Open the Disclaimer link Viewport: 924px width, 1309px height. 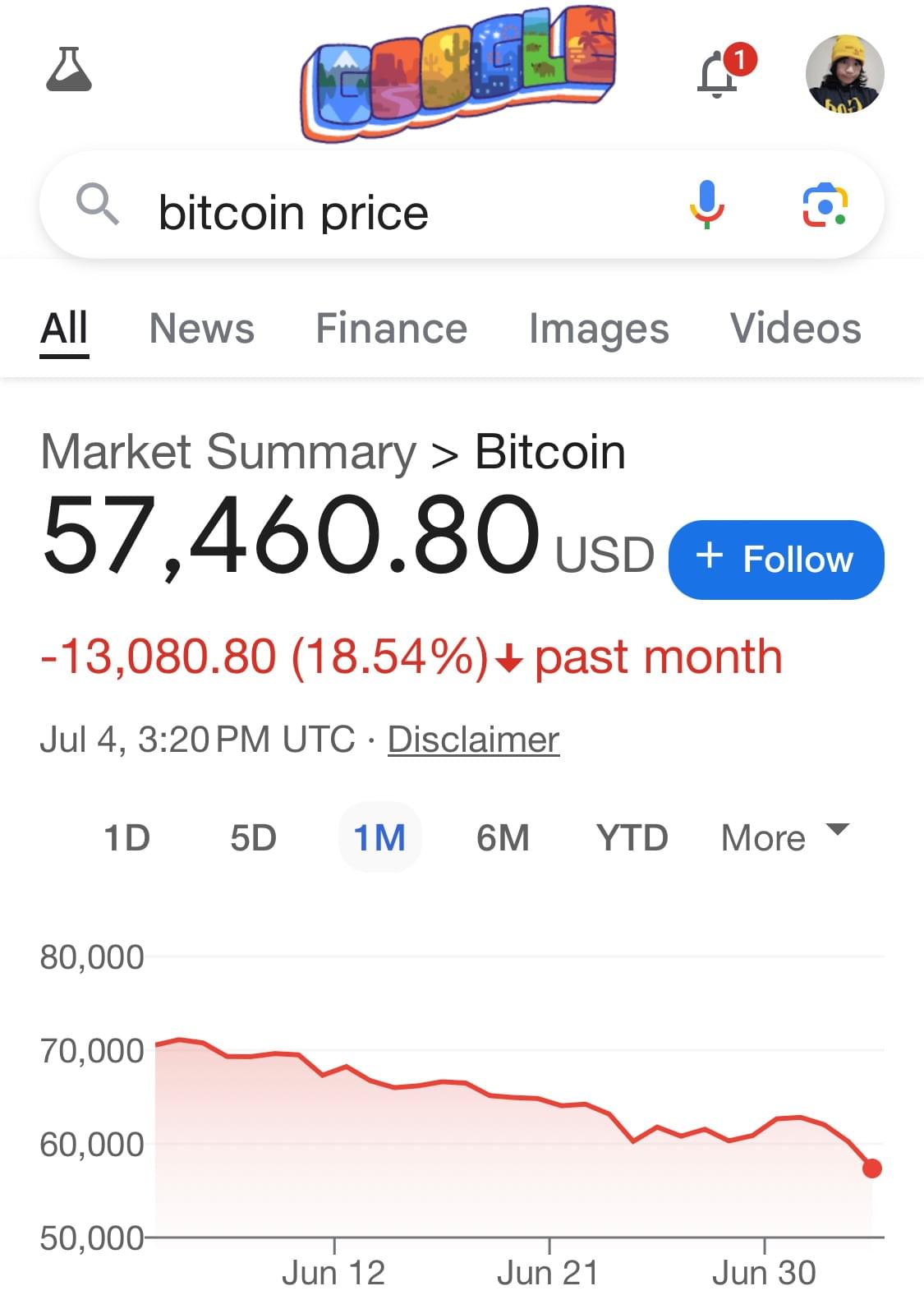[x=473, y=740]
